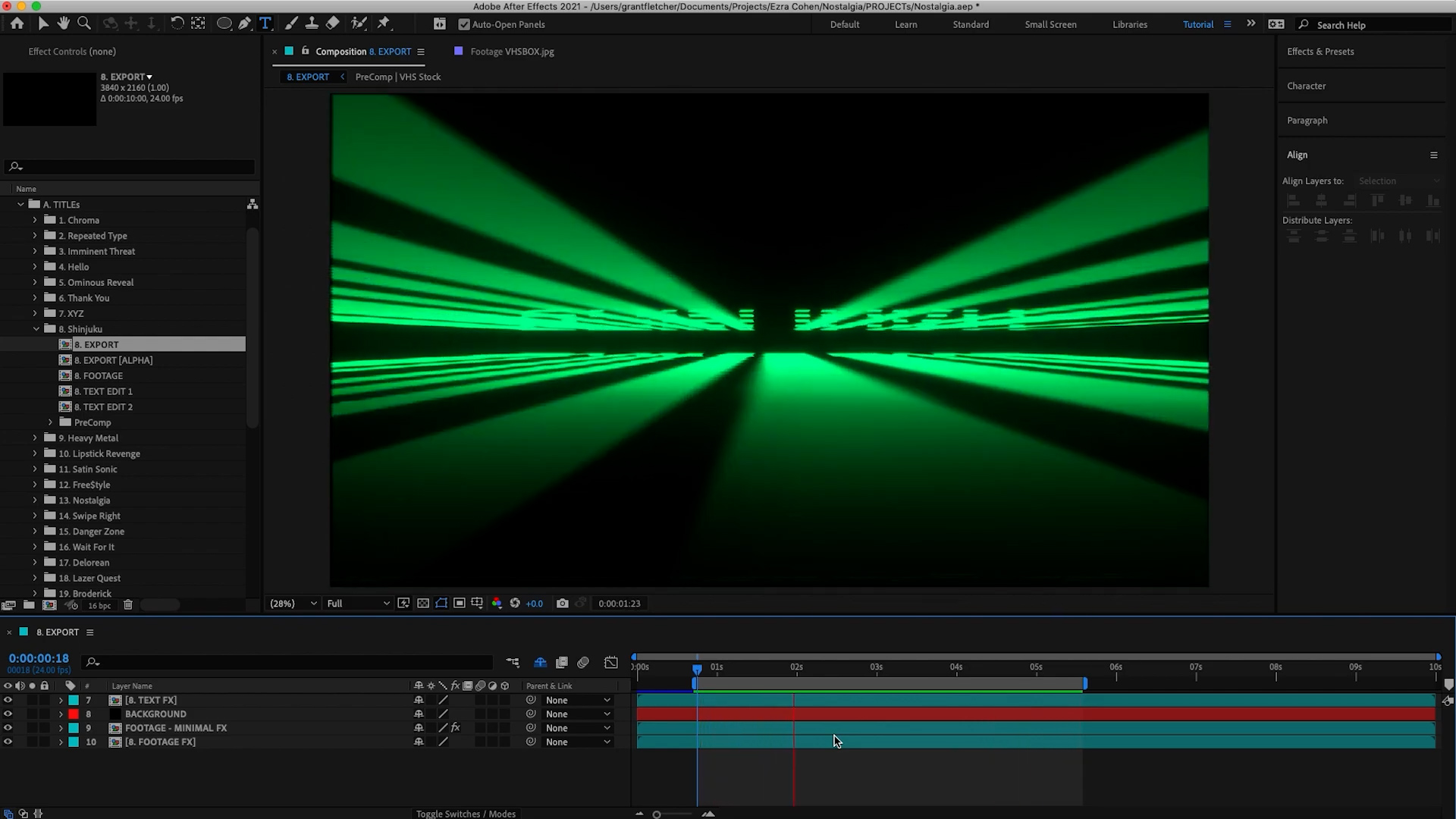Screen dimensions: 1456x819
Task: Click the camera/snapshot icon in viewer
Action: (x=562, y=603)
